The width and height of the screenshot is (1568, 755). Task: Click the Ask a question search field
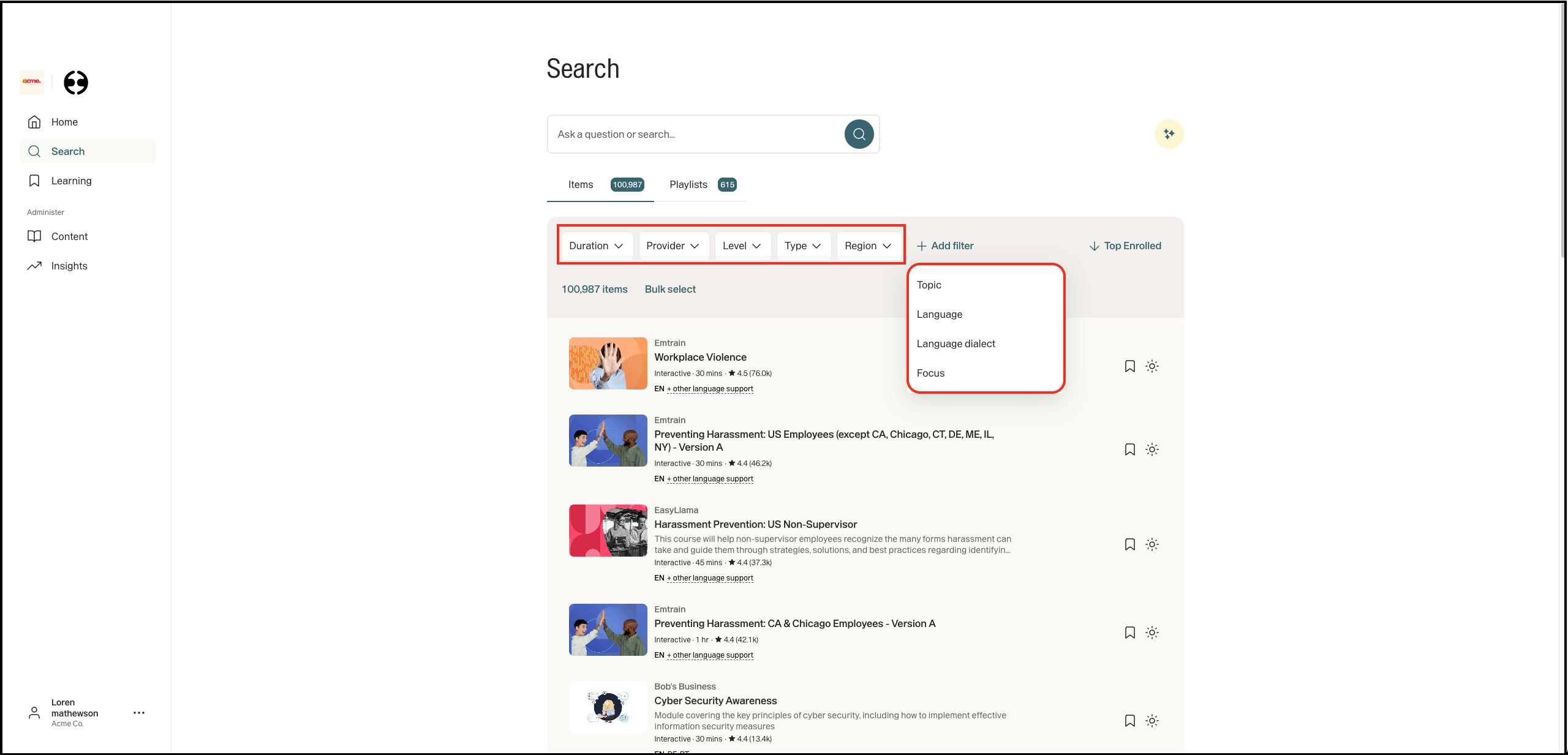pyautogui.click(x=695, y=134)
